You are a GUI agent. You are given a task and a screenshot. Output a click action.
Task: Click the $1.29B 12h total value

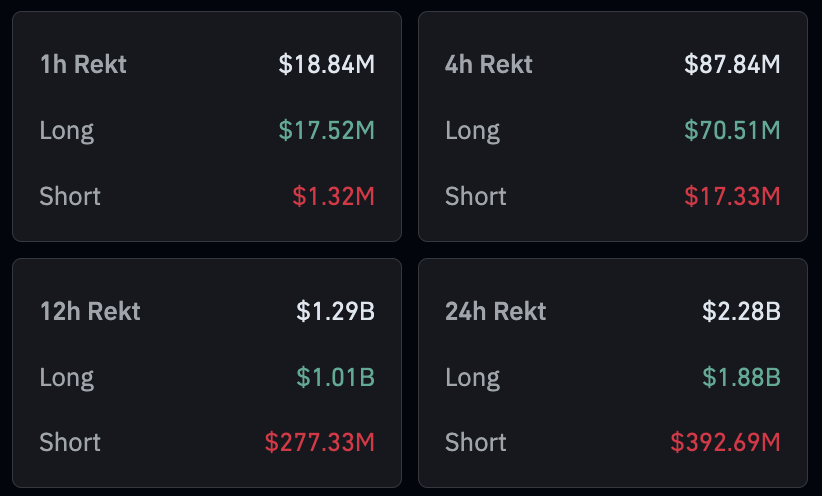335,311
